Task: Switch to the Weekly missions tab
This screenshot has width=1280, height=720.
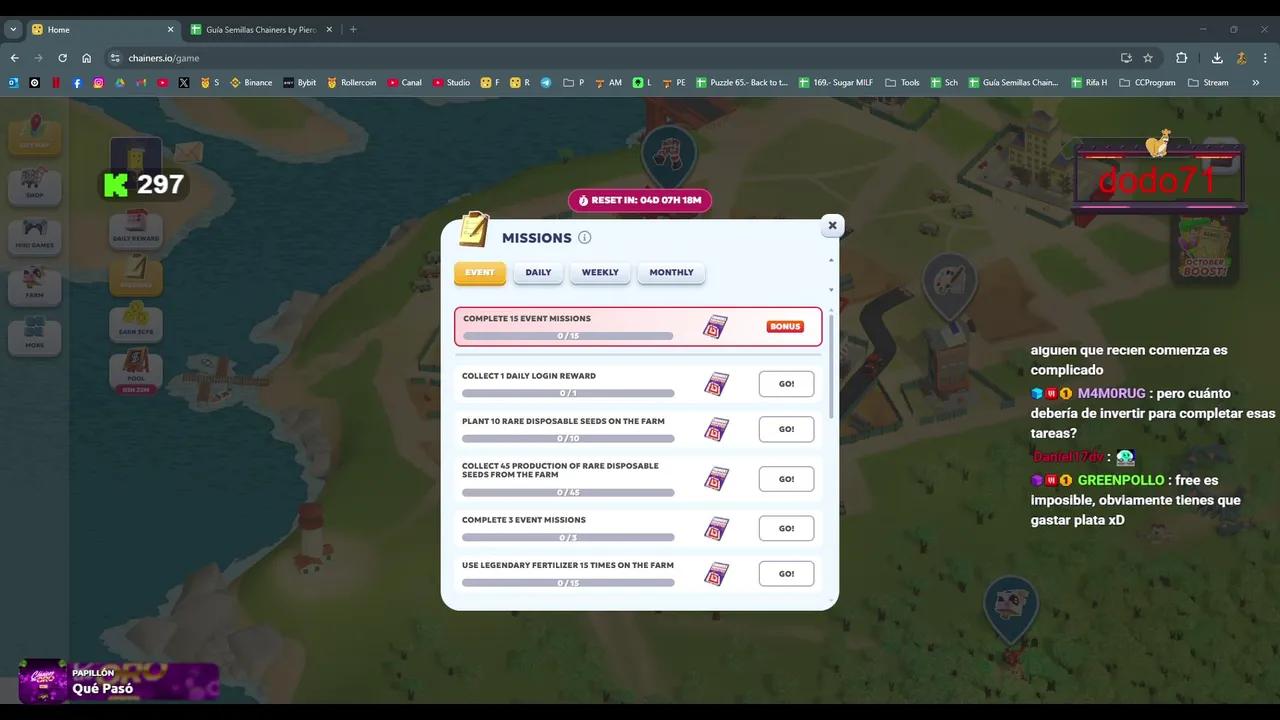Action: tap(600, 273)
